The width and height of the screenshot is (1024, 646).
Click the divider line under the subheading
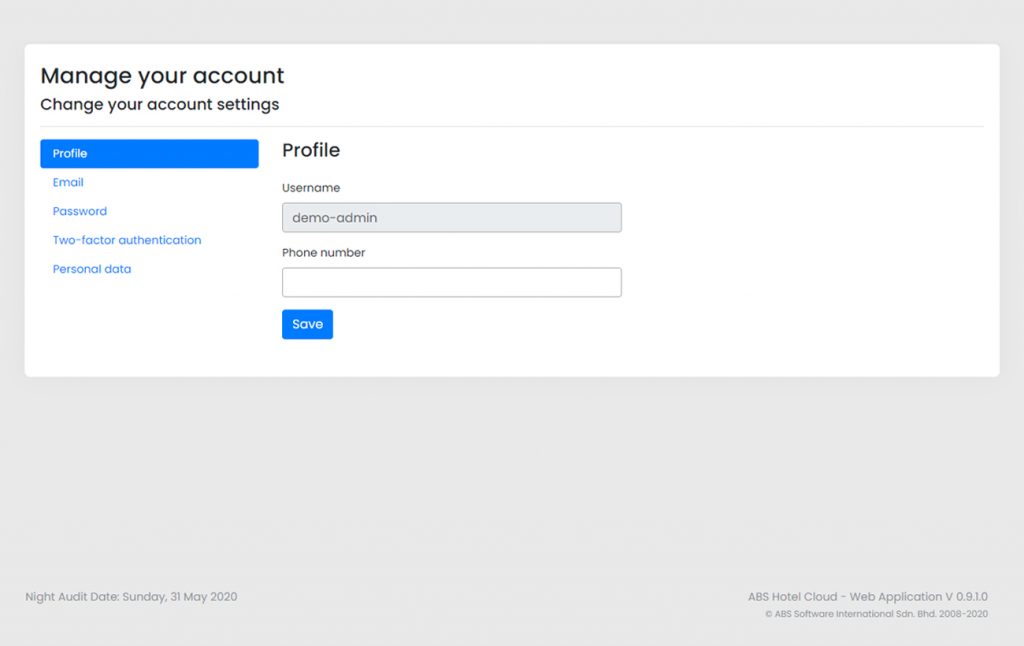[x=512, y=127]
